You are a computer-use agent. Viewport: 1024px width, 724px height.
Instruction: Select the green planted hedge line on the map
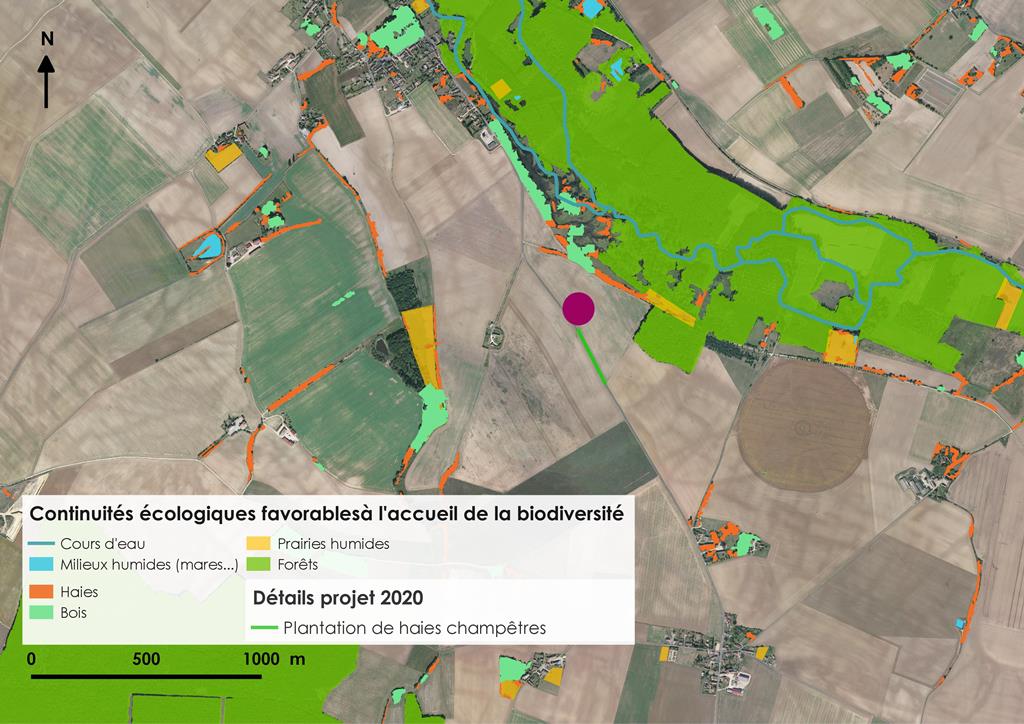[x=593, y=356]
